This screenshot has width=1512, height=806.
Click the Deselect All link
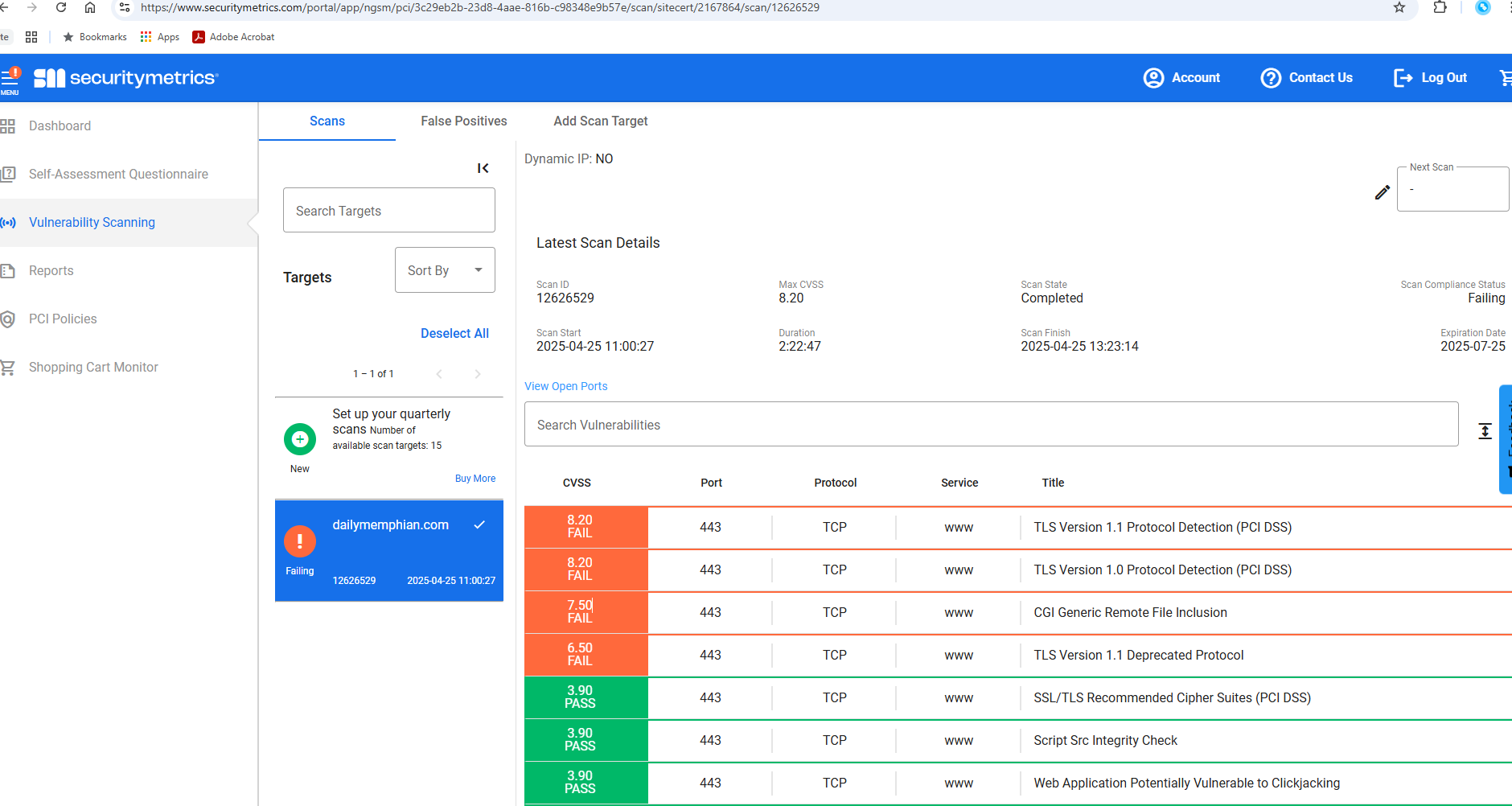[x=454, y=334]
